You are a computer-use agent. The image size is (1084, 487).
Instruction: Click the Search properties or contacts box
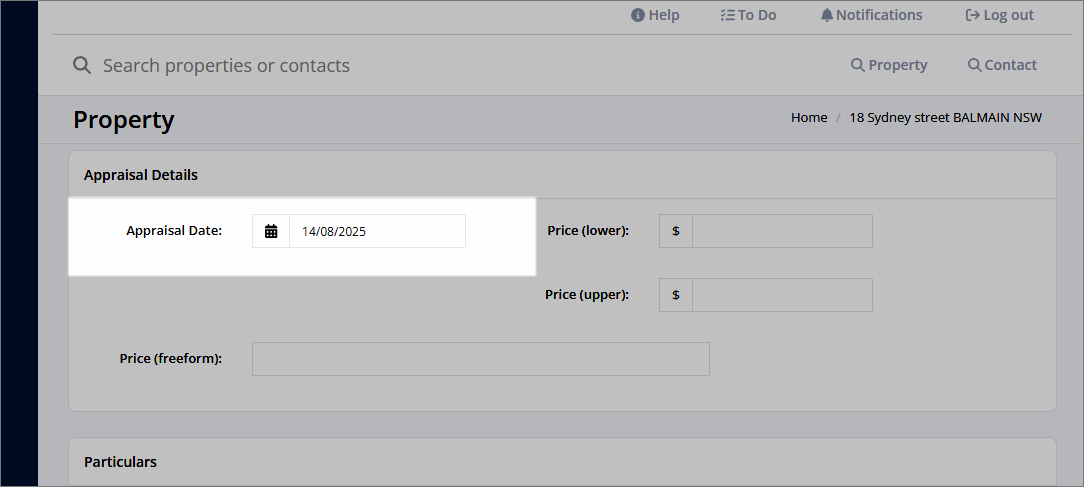[226, 66]
